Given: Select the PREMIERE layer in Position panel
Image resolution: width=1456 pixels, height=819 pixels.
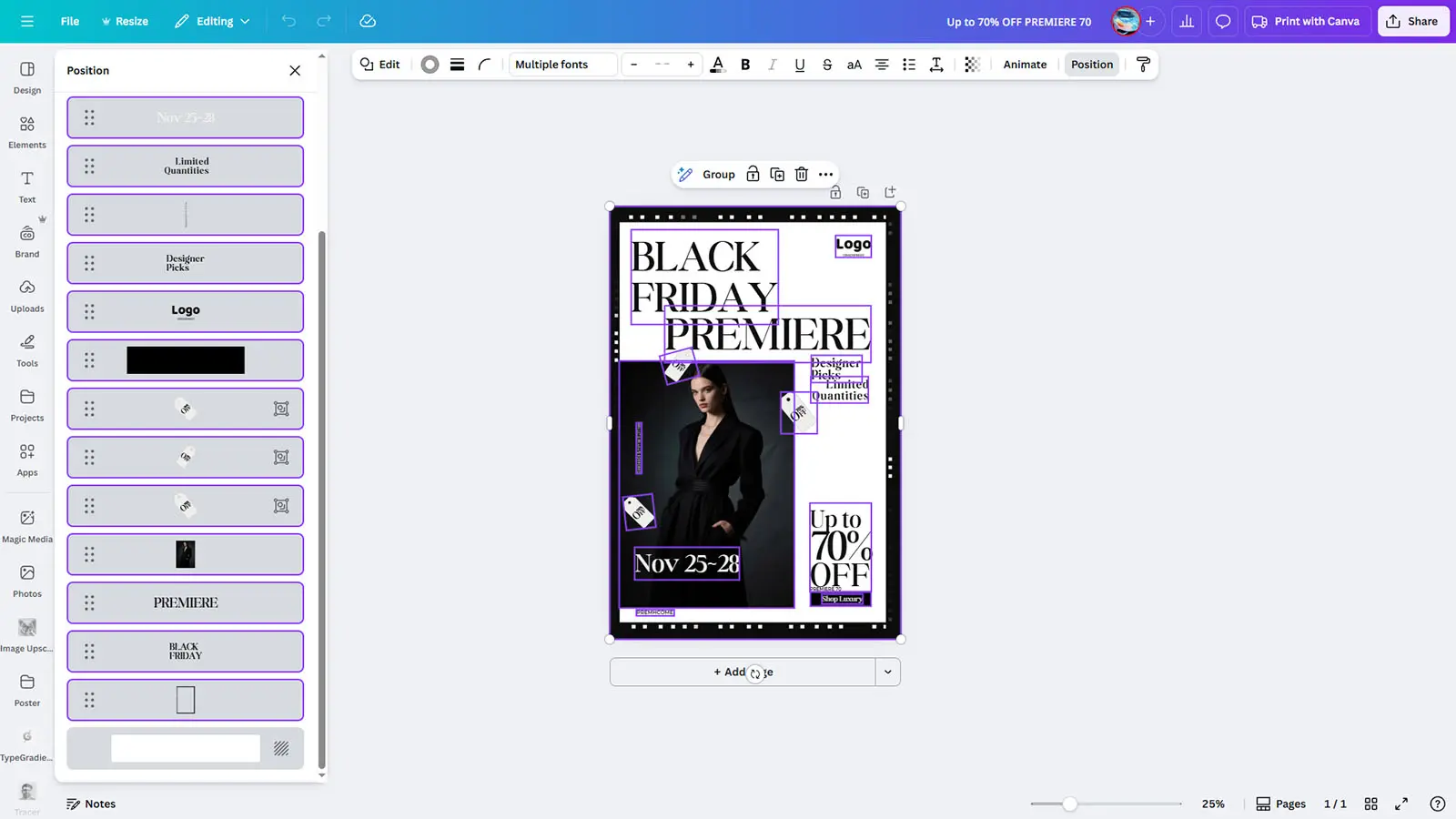Looking at the screenshot, I should 186,602.
